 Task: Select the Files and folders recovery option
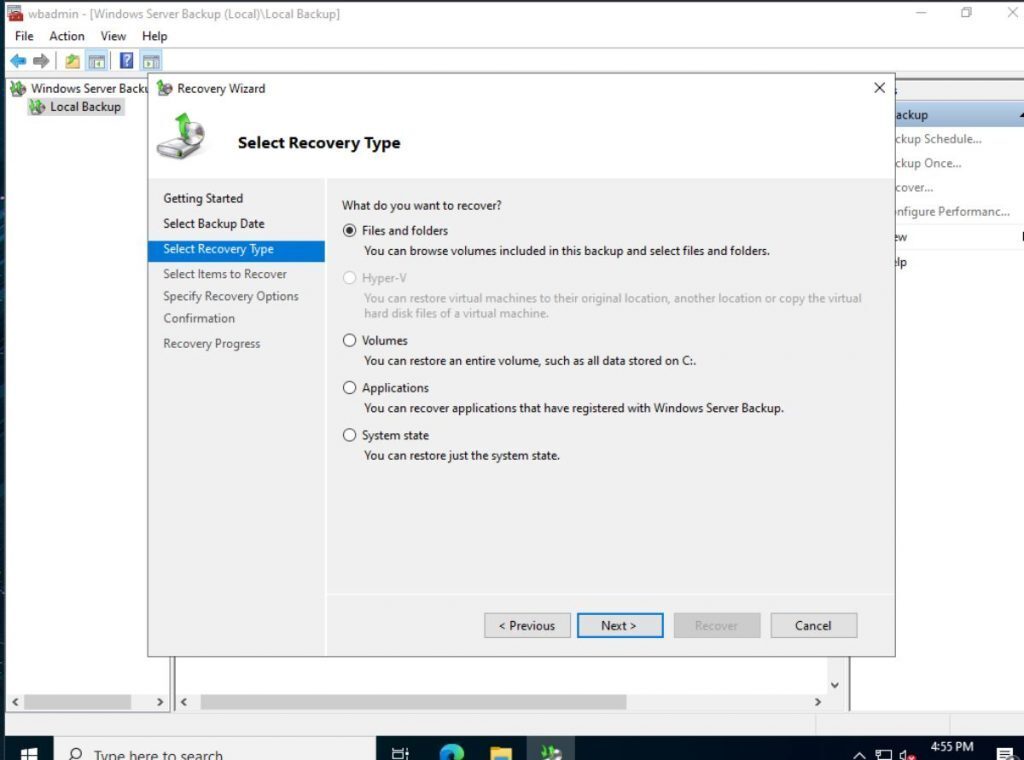coord(349,230)
